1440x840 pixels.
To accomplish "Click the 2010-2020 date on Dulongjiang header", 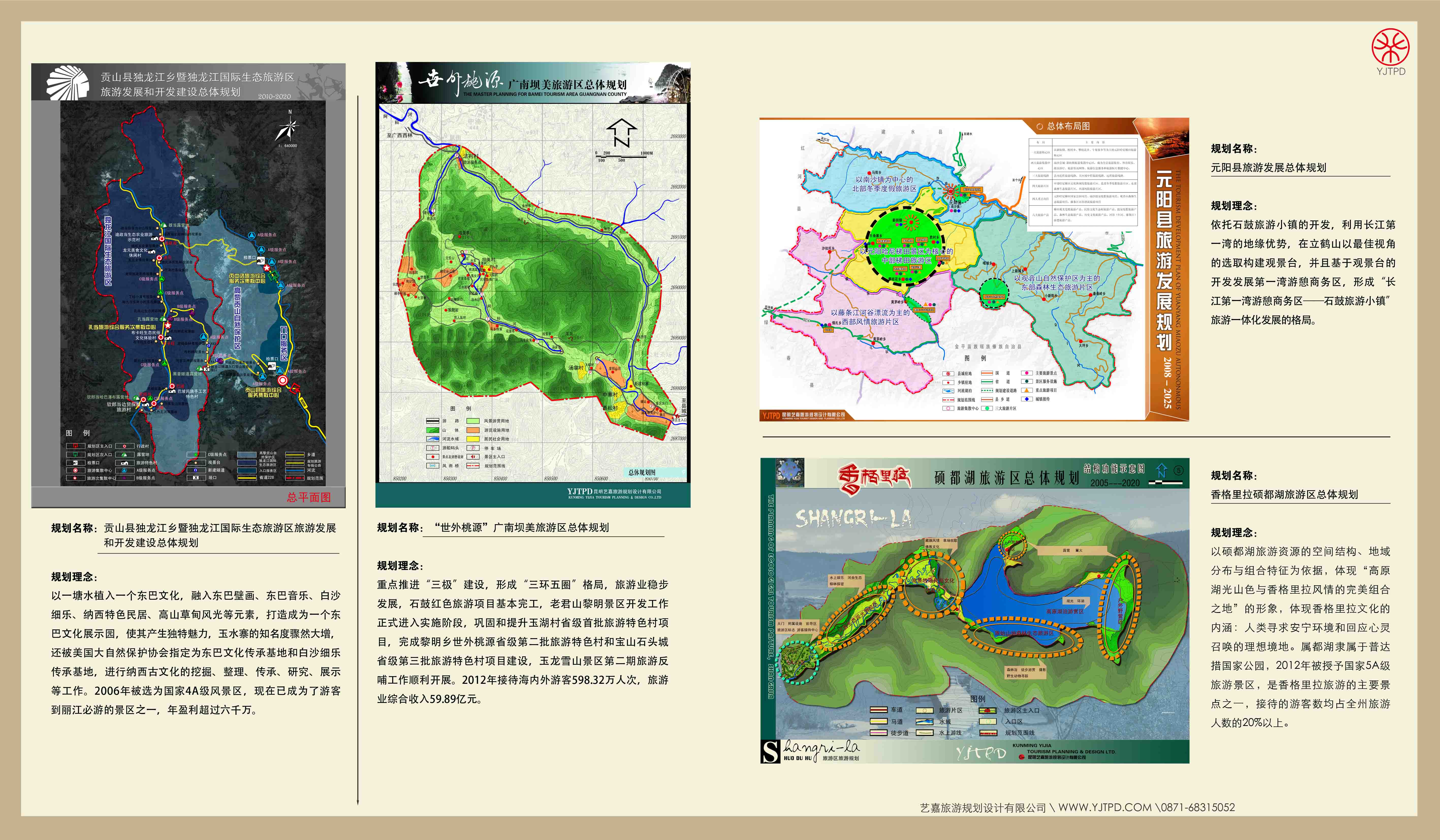I will click(x=274, y=96).
